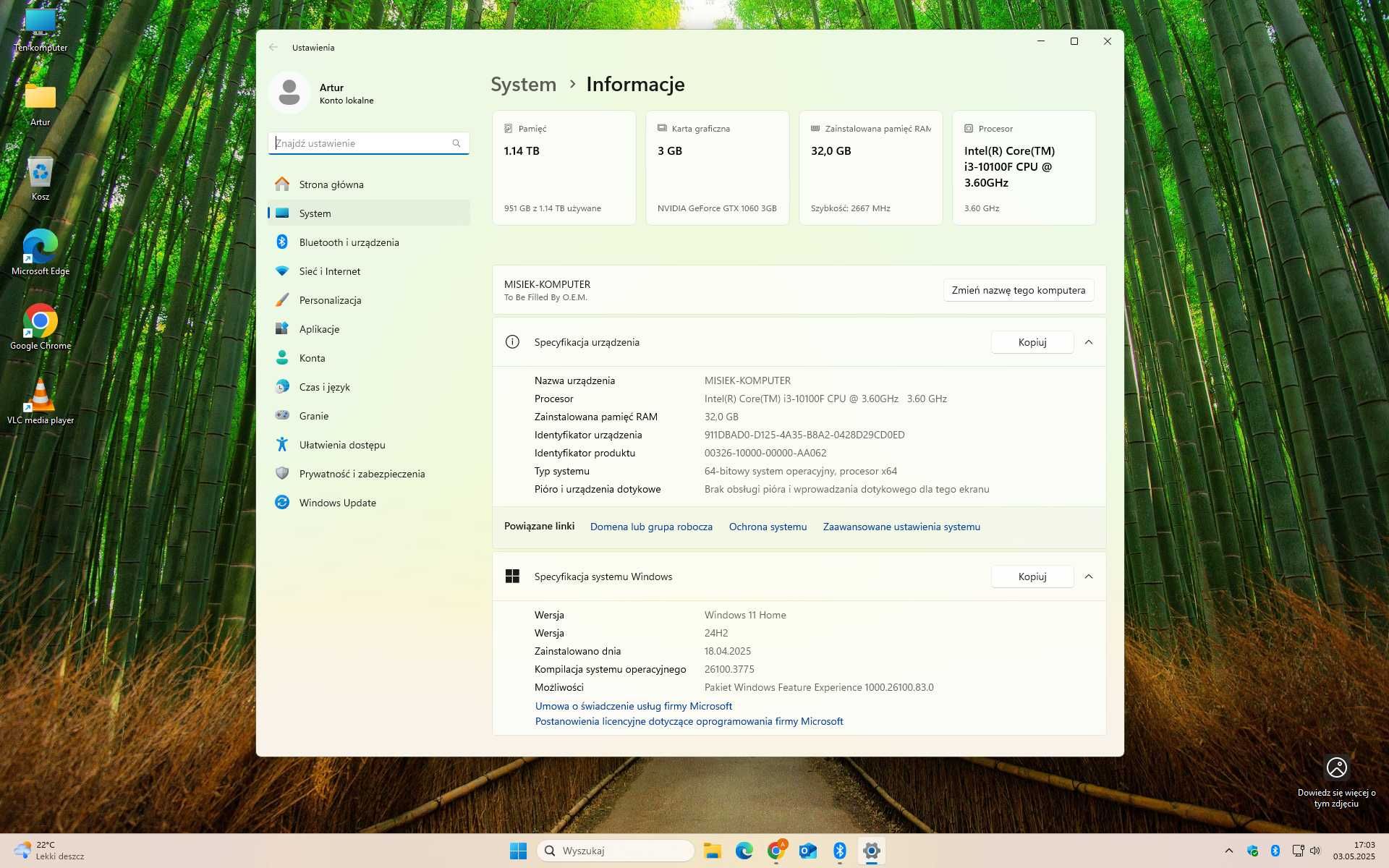This screenshot has width=1389, height=868.
Task: Select the Artur folder on desktop
Action: 41,105
